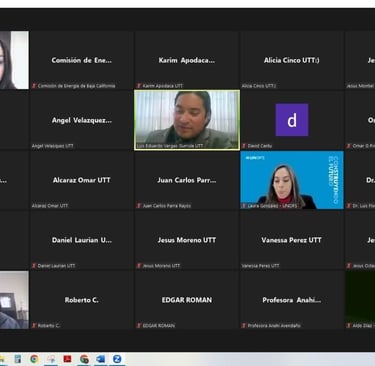
Task: Click the small 'Comisión de Energía de Baja California' label
Action: point(76,86)
